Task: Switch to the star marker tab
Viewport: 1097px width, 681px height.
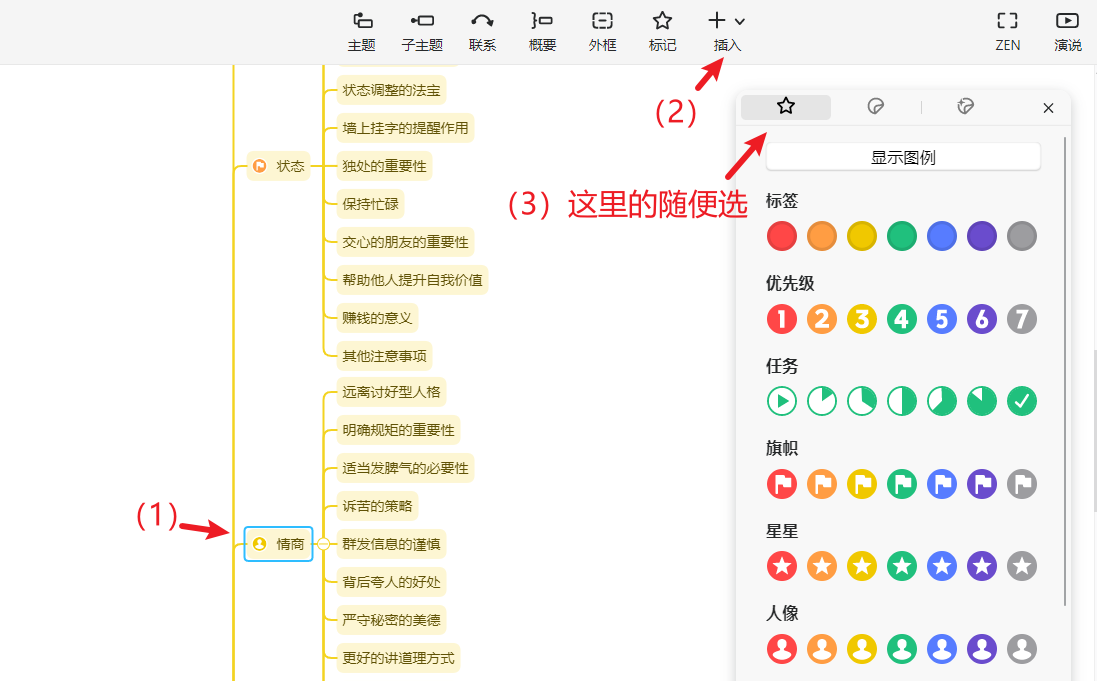Action: 786,107
